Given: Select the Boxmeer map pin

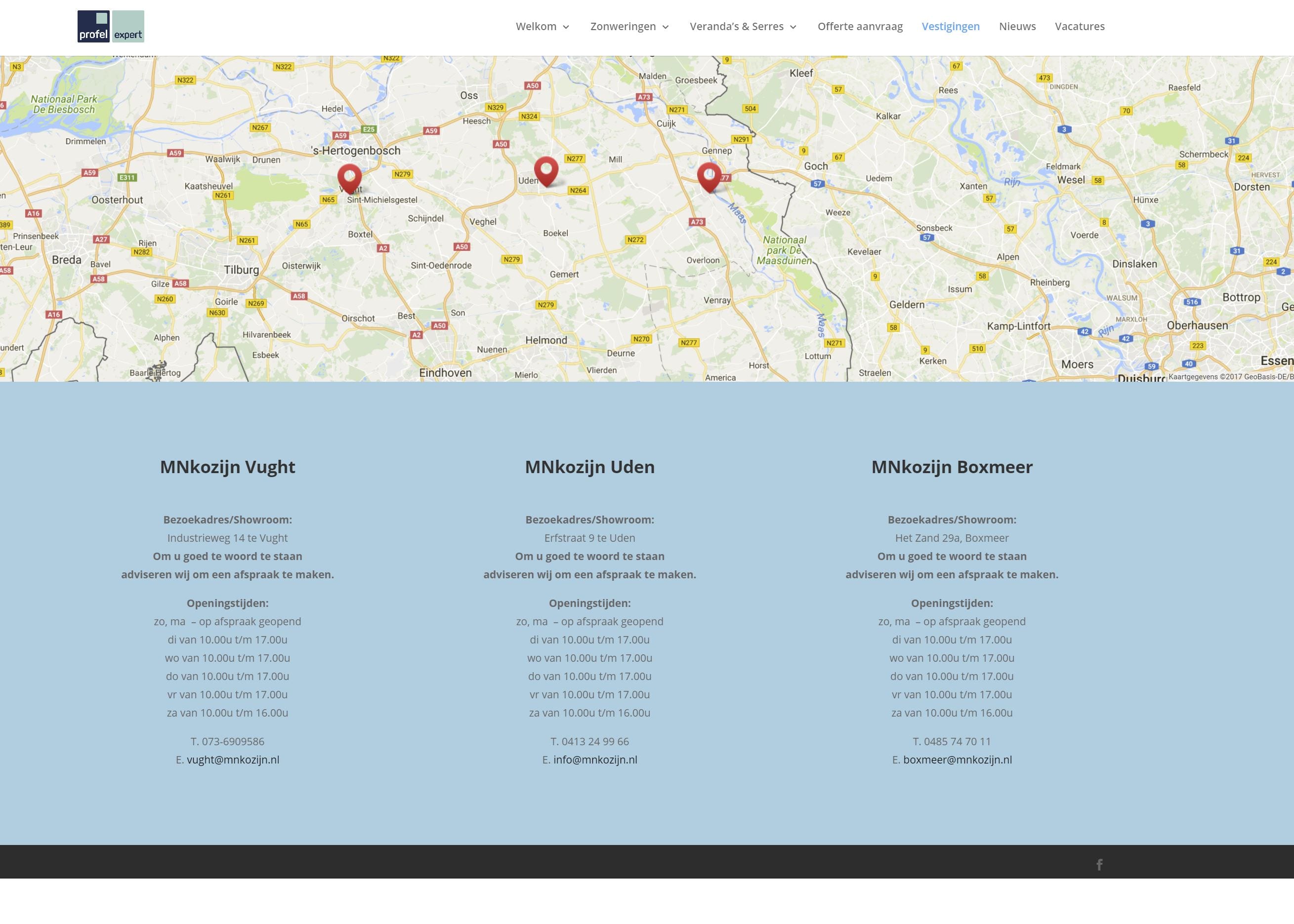Looking at the screenshot, I should [x=710, y=177].
